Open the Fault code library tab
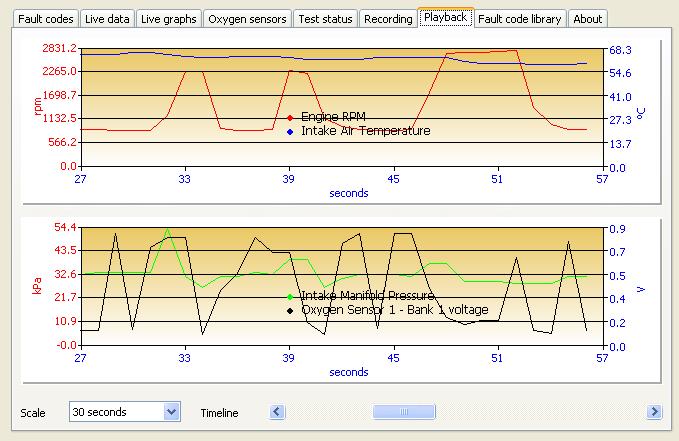Screen dimensions: 679x441 point(520,19)
